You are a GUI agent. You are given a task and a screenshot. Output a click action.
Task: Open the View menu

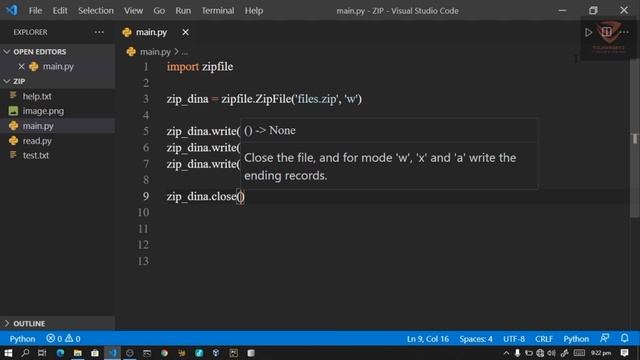click(133, 11)
